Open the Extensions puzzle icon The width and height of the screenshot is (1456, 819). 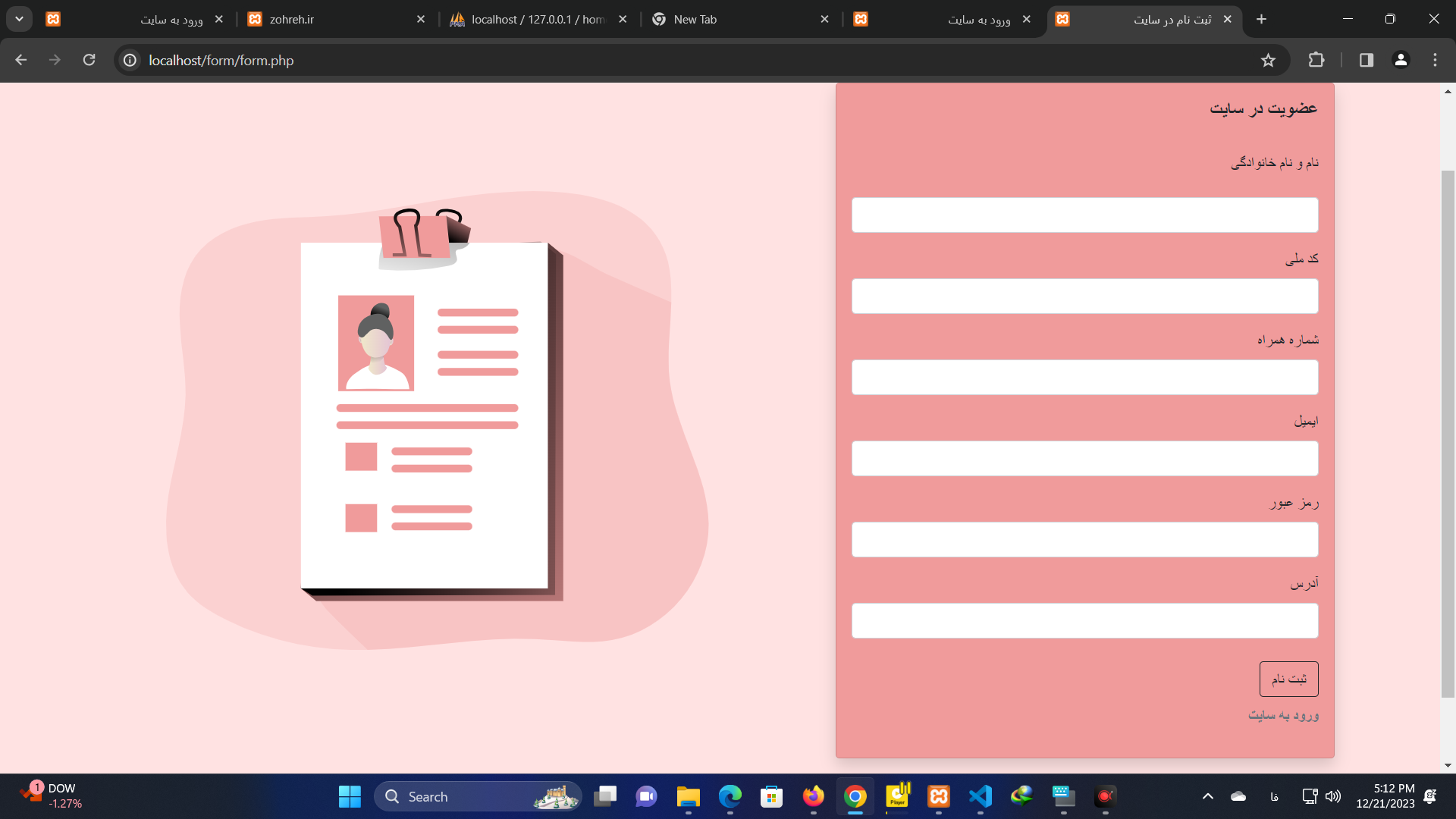(x=1316, y=60)
